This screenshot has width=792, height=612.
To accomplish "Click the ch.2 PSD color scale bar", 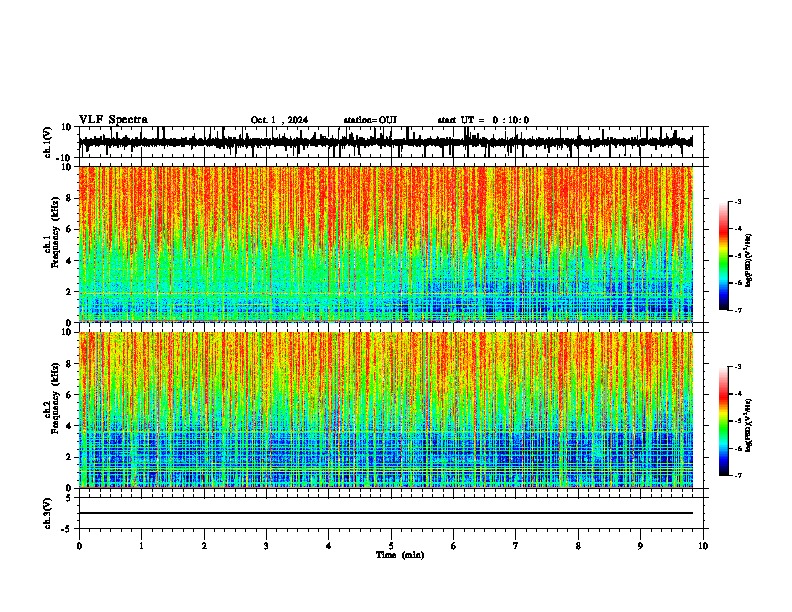I will click(724, 421).
